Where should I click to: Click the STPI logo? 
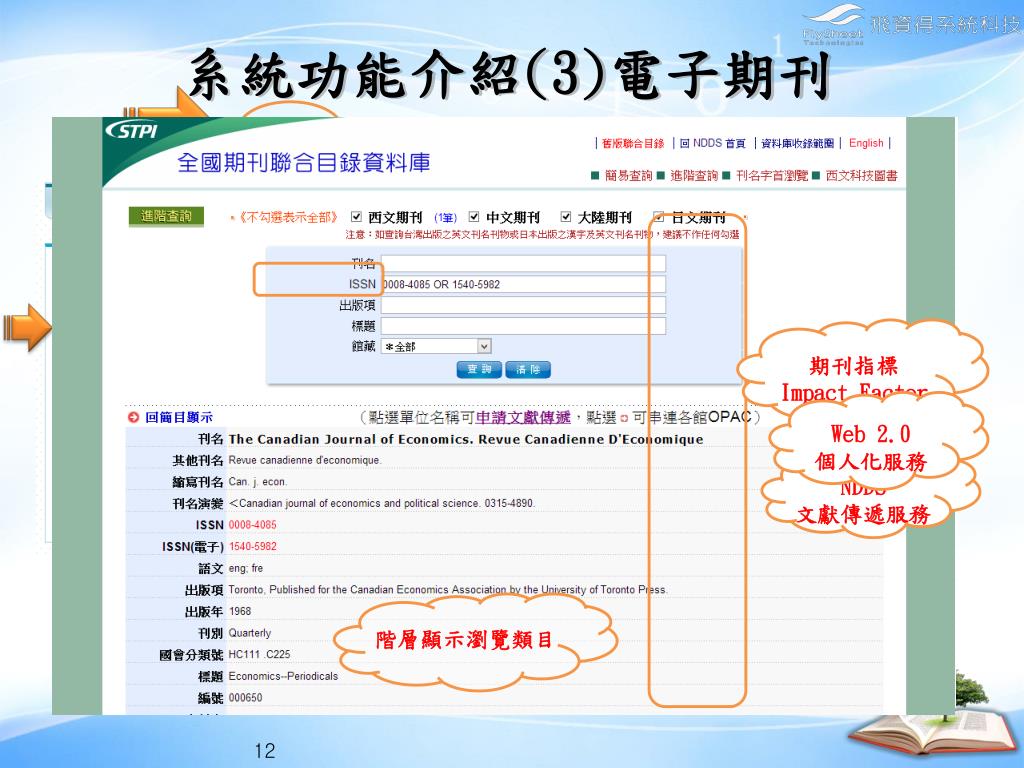(x=132, y=131)
